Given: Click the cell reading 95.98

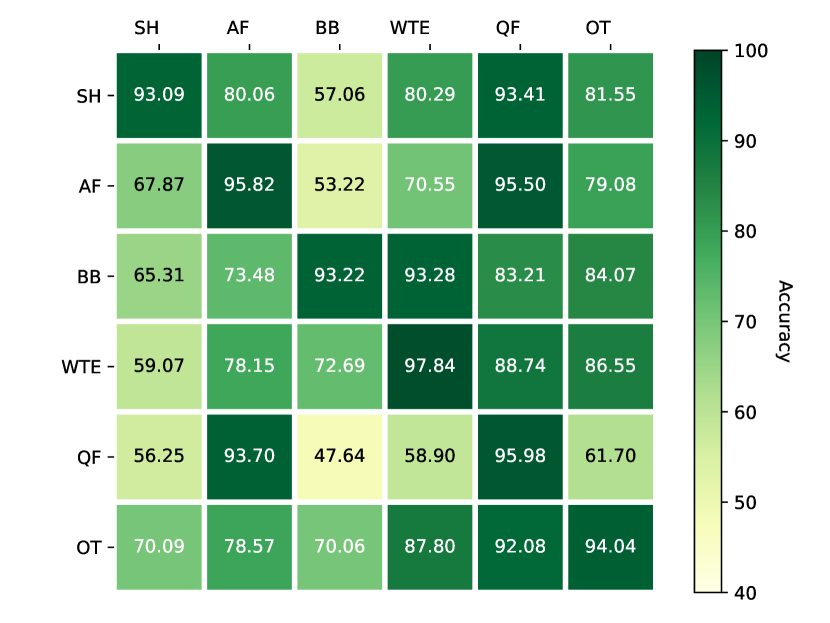Looking at the screenshot, I should 520,456.
